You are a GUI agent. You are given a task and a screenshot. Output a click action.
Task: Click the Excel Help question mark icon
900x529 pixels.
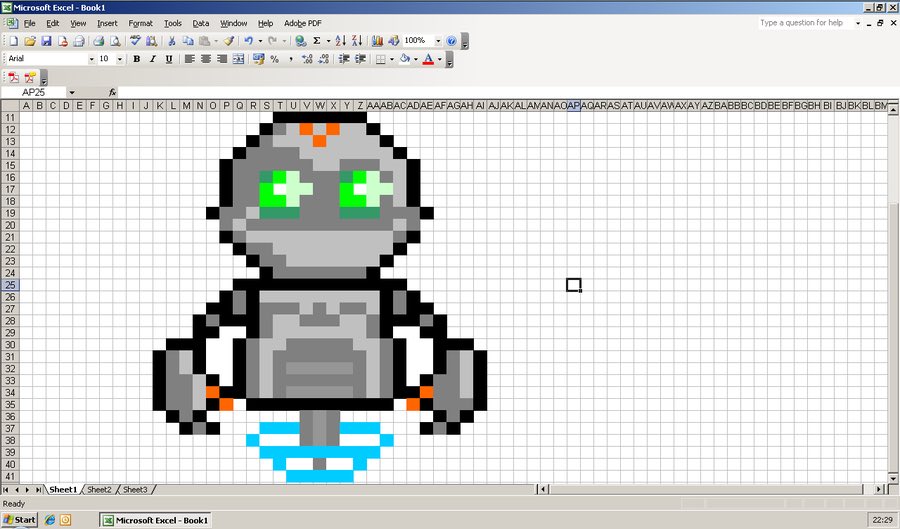(x=452, y=41)
